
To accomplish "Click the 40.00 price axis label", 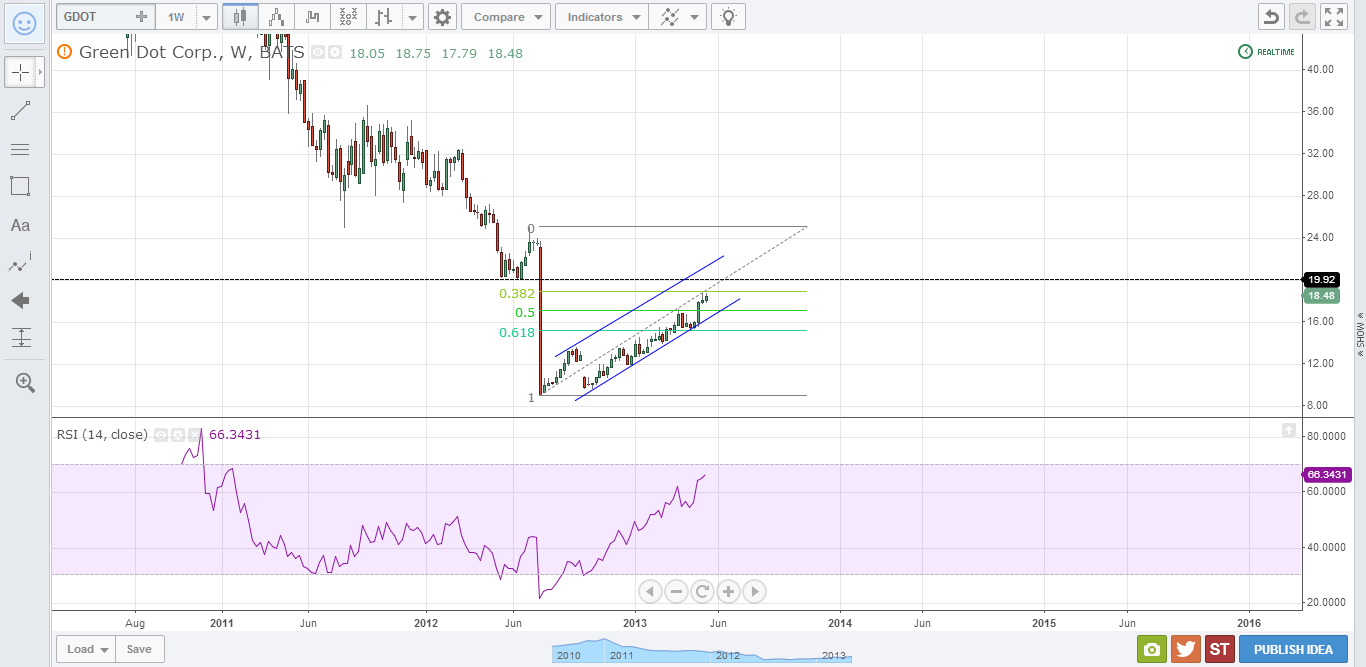I will tap(1322, 69).
